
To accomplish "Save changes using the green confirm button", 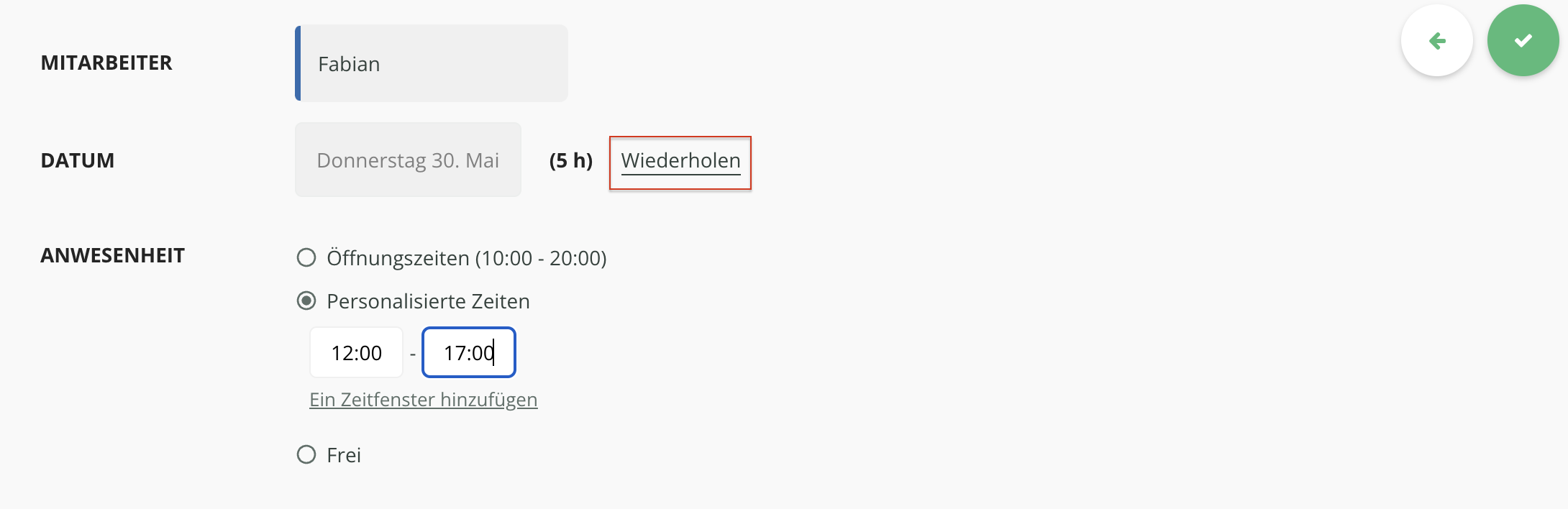I will click(x=1522, y=41).
